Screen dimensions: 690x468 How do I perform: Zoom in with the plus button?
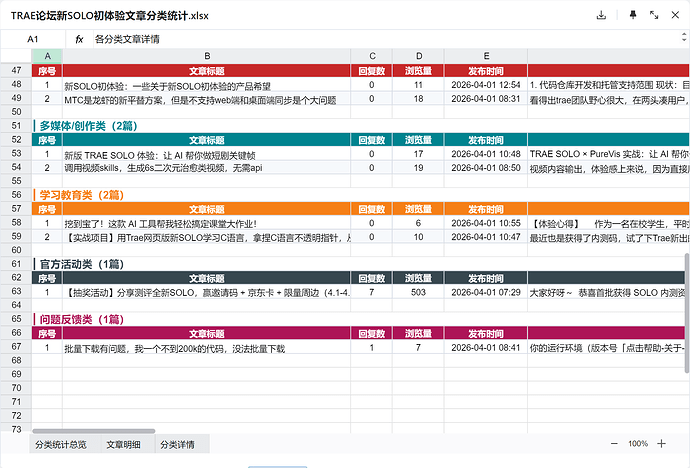point(661,444)
